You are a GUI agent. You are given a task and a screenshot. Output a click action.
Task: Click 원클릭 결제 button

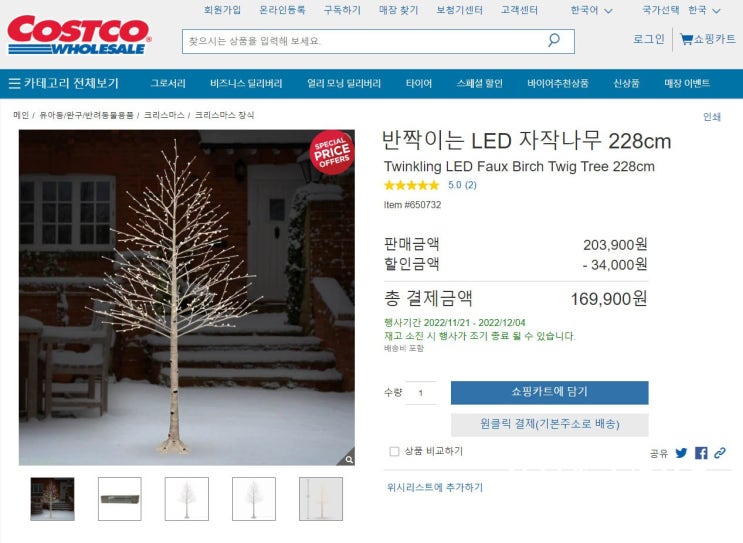(550, 424)
